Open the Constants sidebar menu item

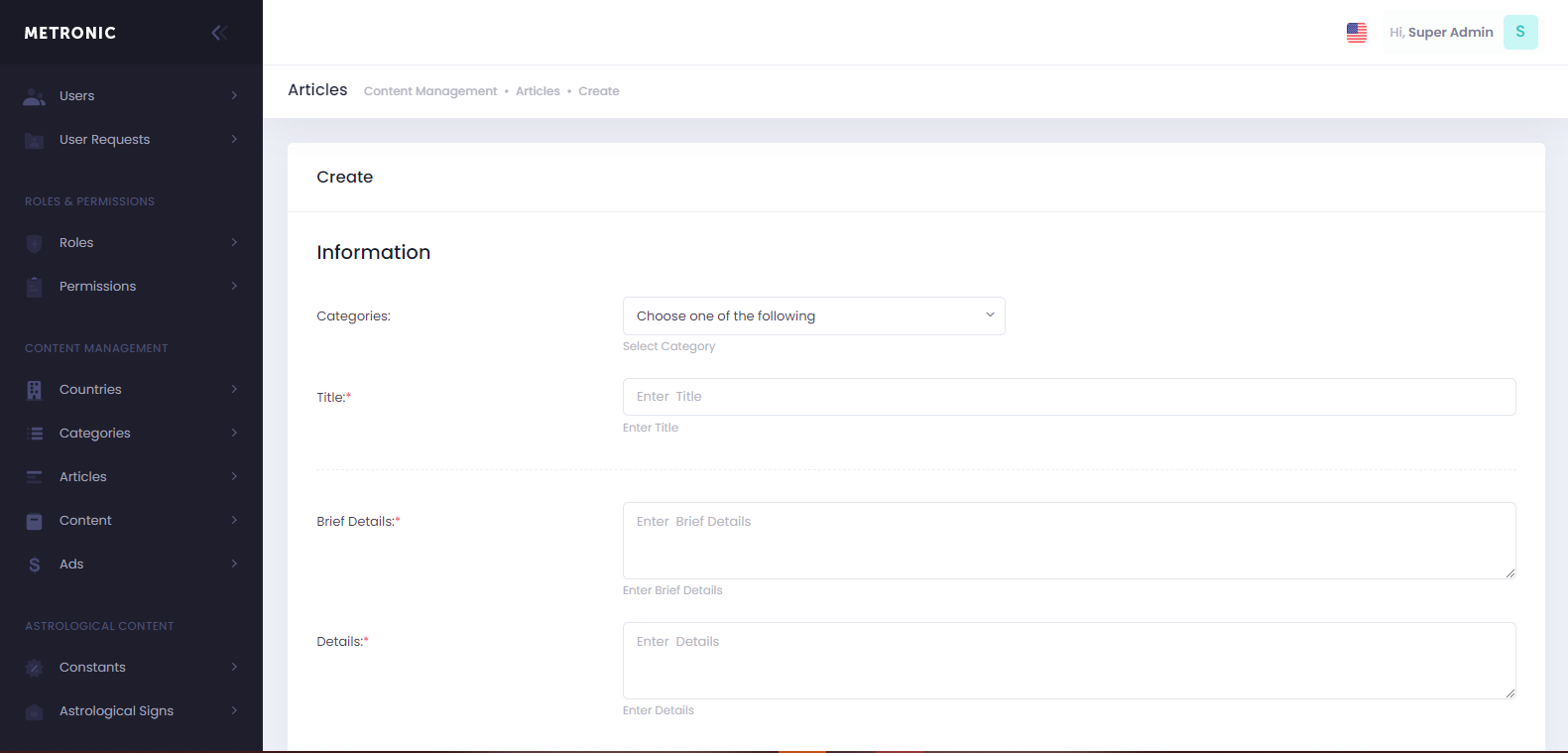click(92, 668)
